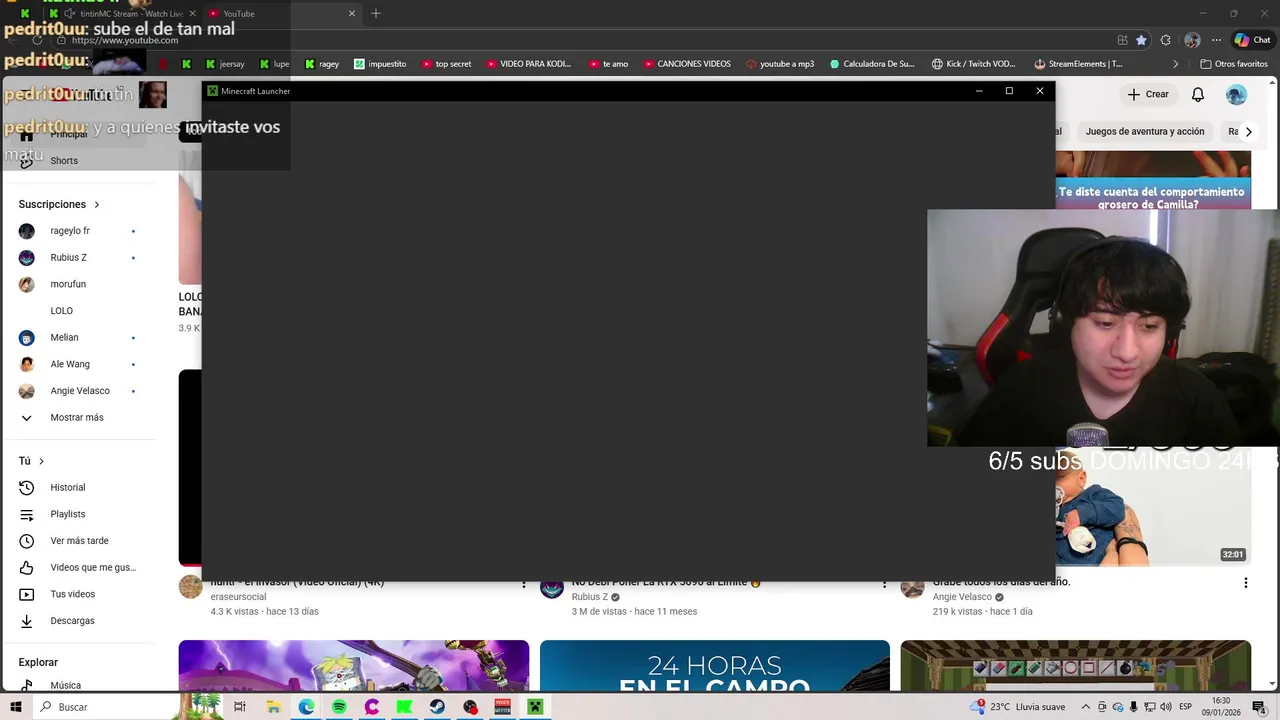Open the CANCIONES VIDEOS bookmark
Viewport: 1280px width, 720px height.
pyautogui.click(x=687, y=64)
